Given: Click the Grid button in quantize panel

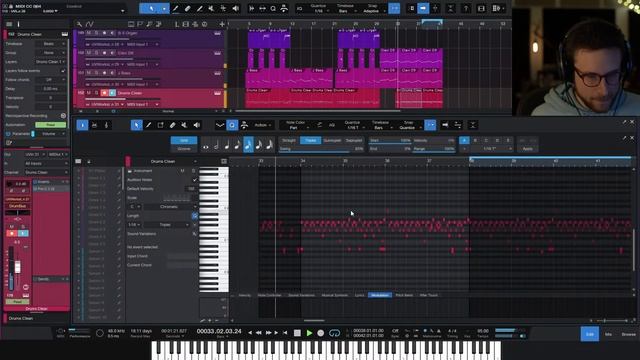Looking at the screenshot, I should tap(184, 140).
